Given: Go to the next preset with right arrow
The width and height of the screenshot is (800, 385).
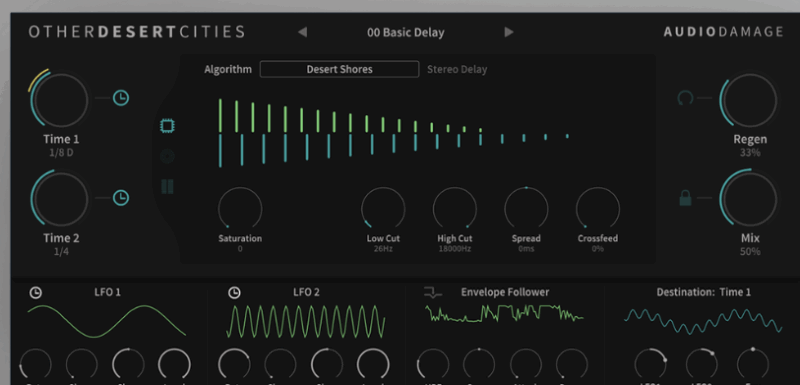Looking at the screenshot, I should 509,32.
